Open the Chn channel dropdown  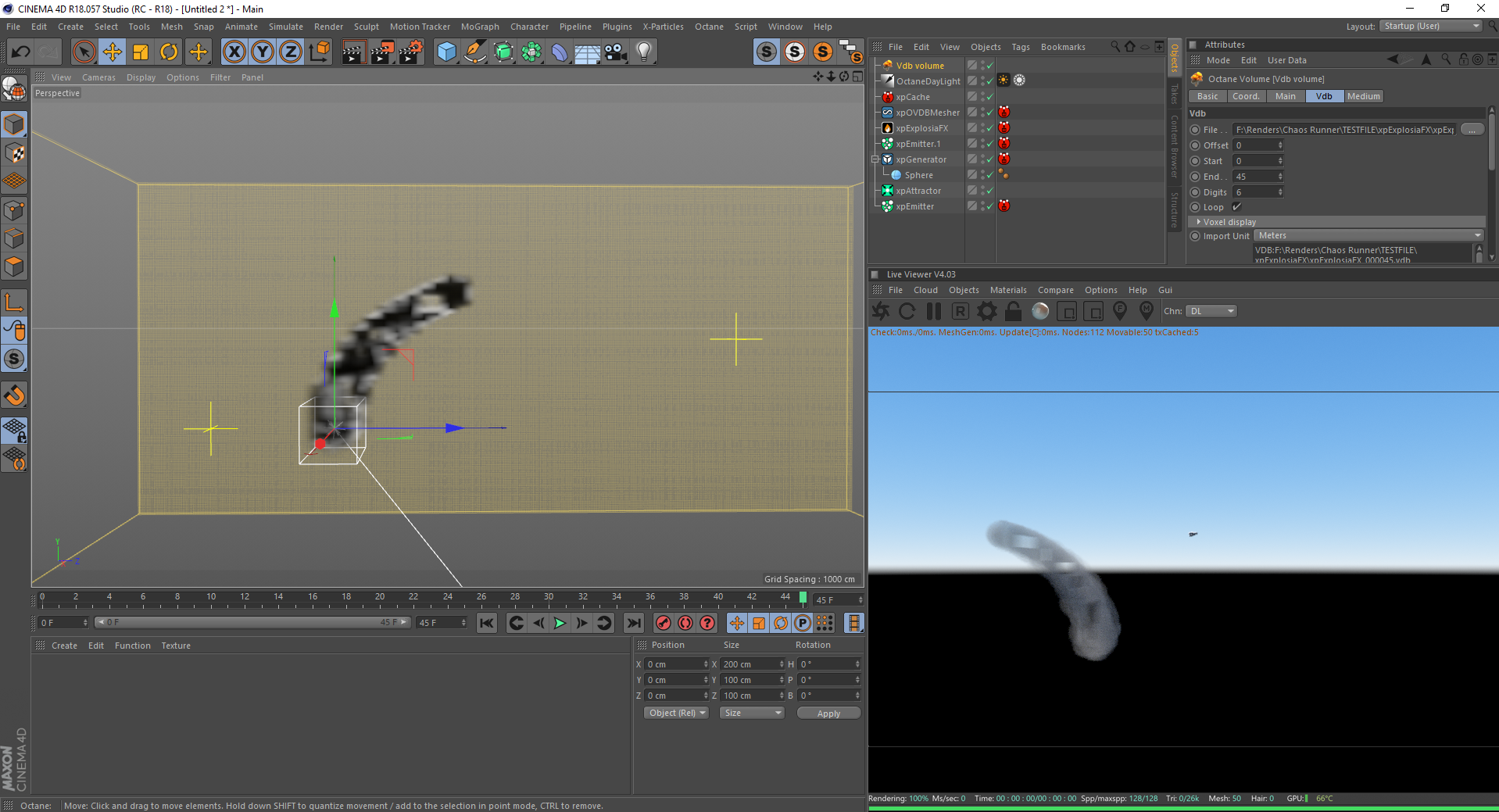tap(1211, 311)
